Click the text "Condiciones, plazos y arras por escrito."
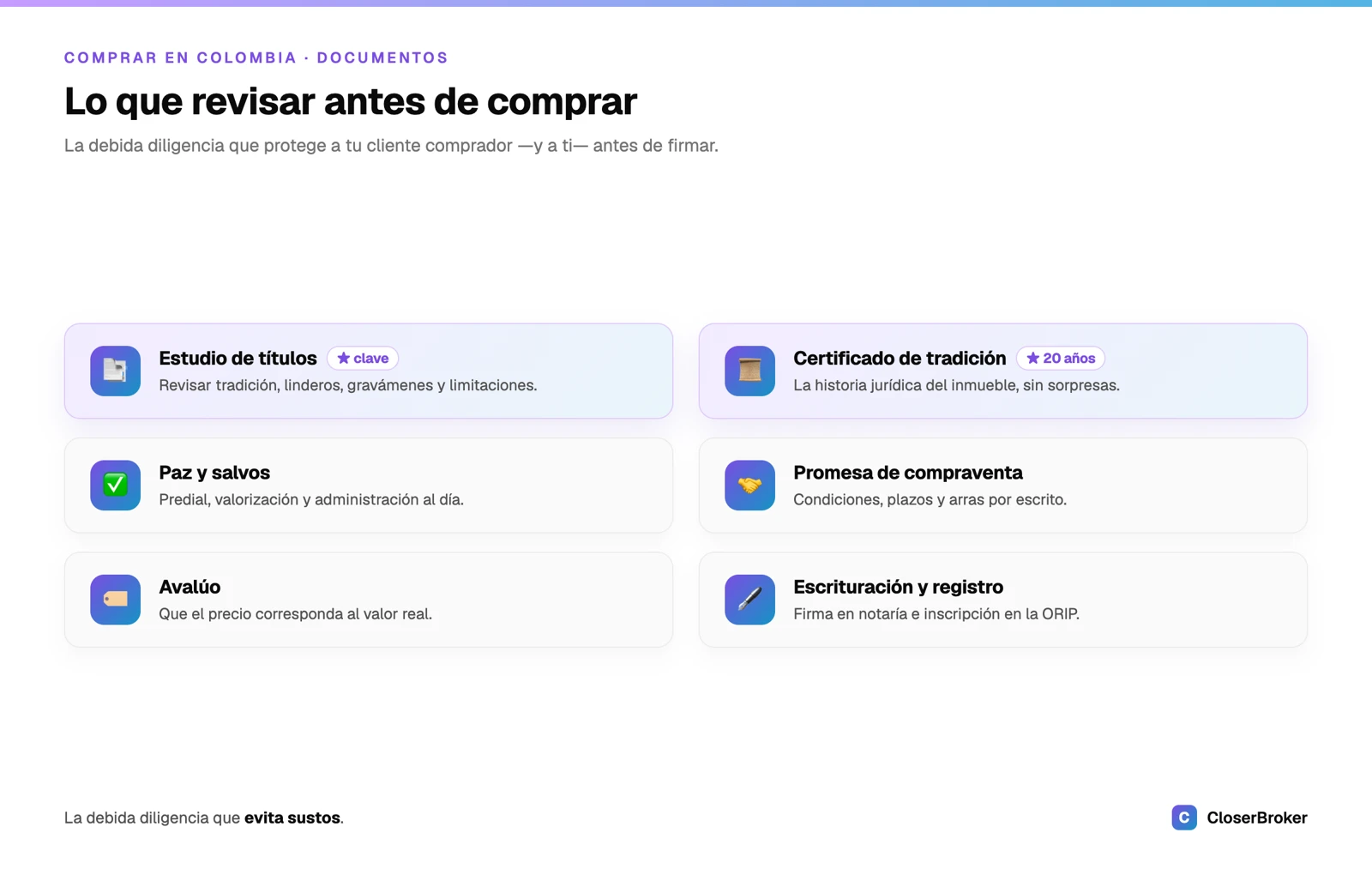The height and width of the screenshot is (869, 1372). 930,499
